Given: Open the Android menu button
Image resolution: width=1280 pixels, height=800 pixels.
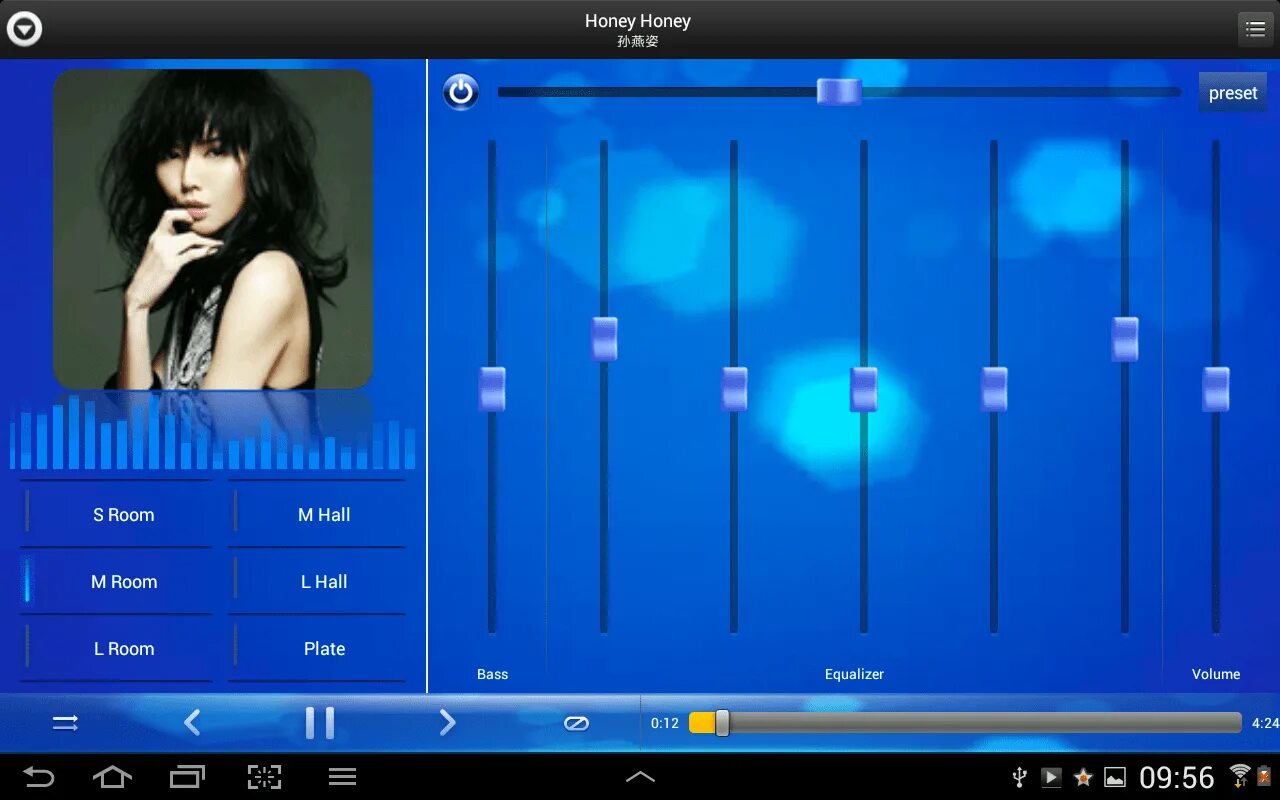Looking at the screenshot, I should click(x=343, y=777).
